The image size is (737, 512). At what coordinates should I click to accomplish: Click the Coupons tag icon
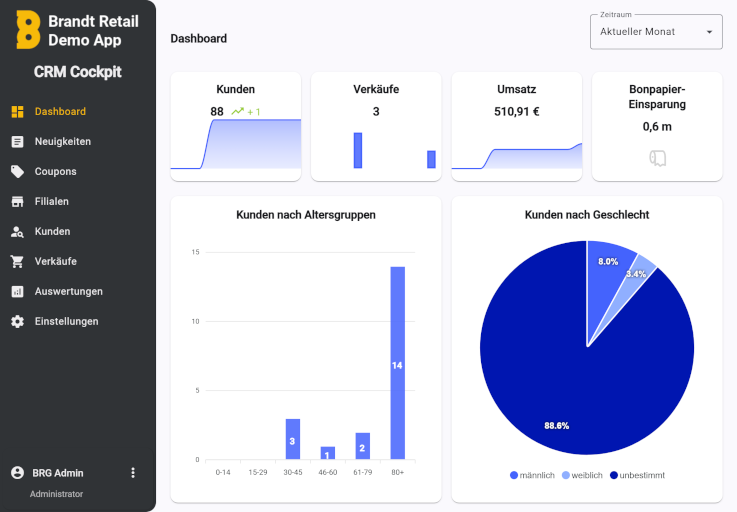17,172
